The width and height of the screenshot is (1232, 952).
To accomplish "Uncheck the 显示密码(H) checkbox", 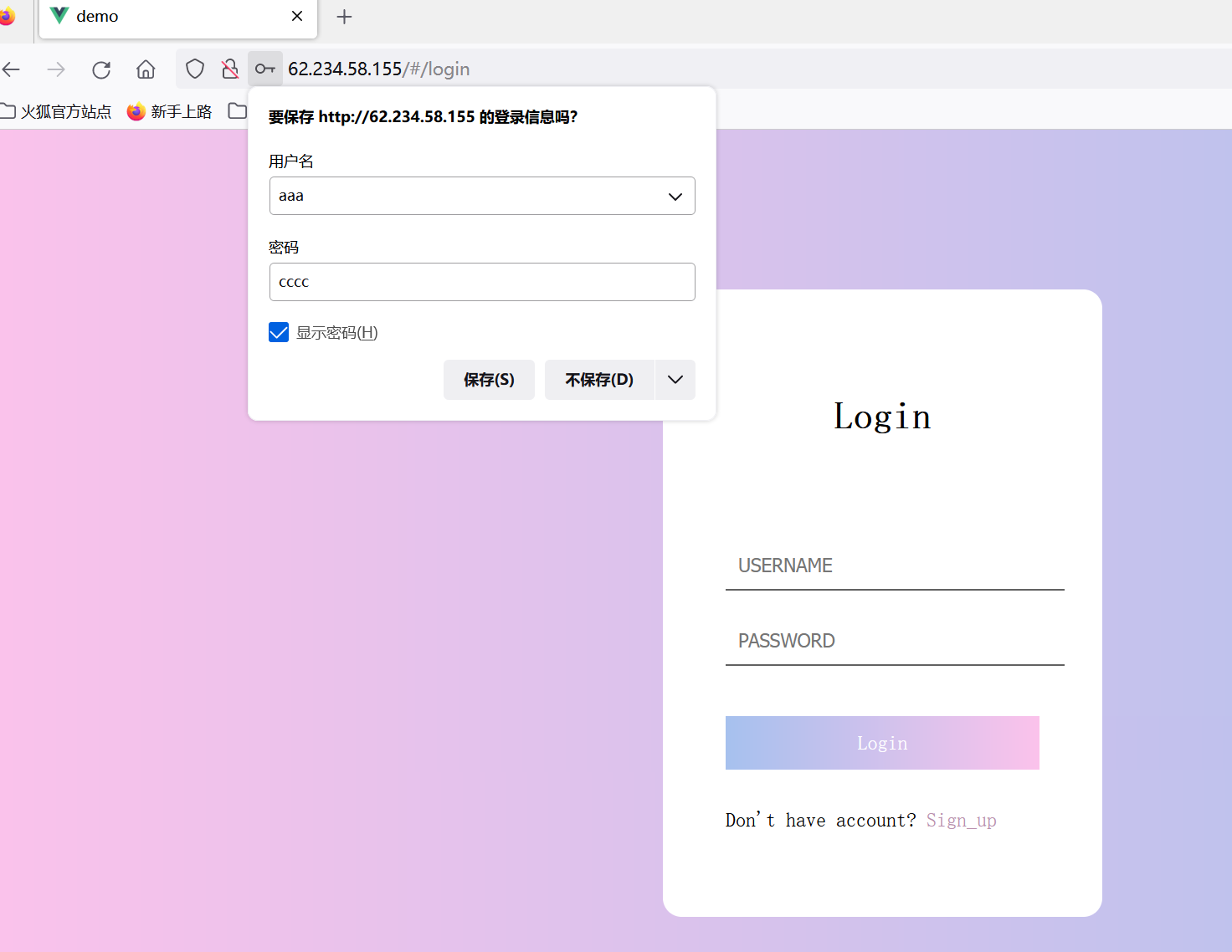I will pyautogui.click(x=279, y=332).
